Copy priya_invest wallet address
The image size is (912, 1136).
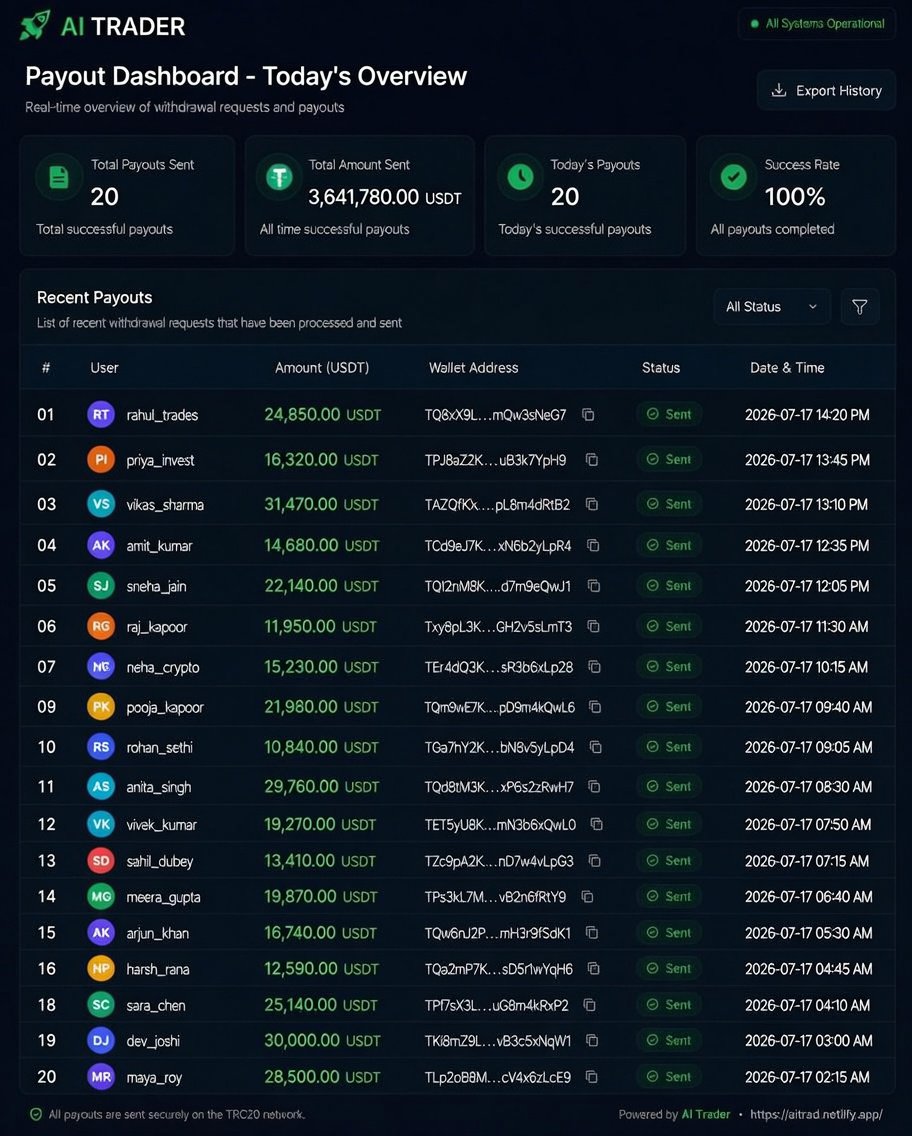pyautogui.click(x=592, y=459)
